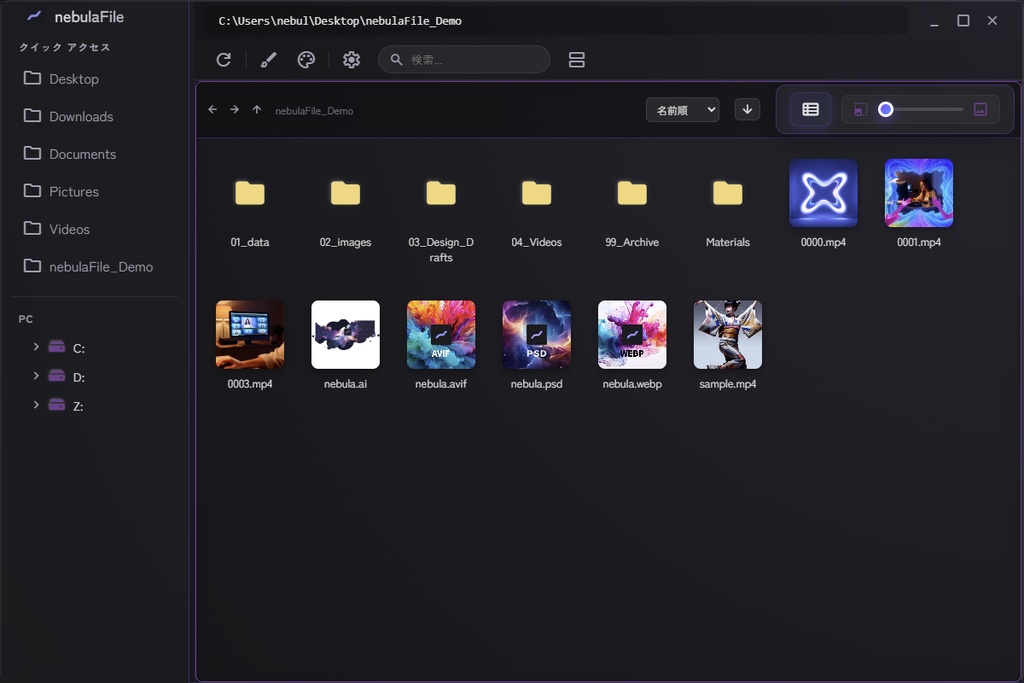Click the search field
Screen dimensions: 1024x683
click(464, 59)
